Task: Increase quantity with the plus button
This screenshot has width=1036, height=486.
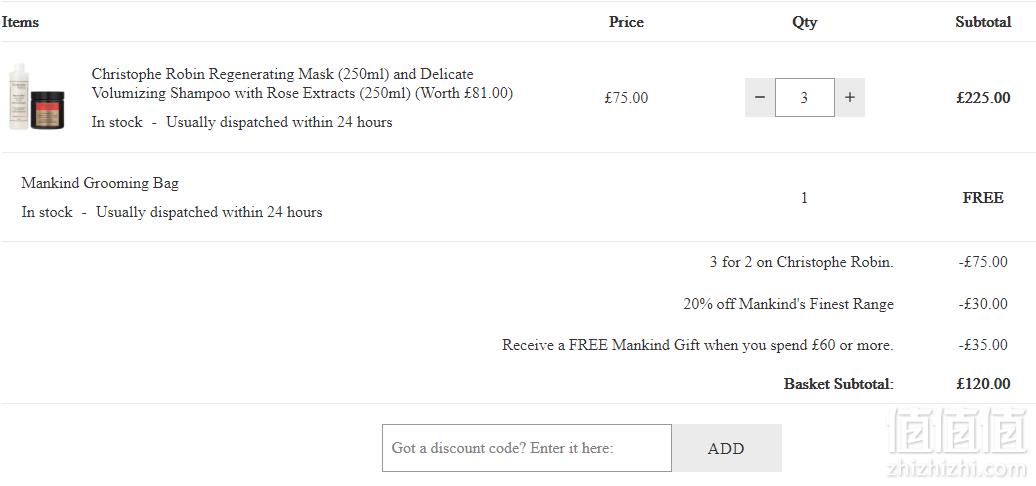Action: pyautogui.click(x=850, y=98)
